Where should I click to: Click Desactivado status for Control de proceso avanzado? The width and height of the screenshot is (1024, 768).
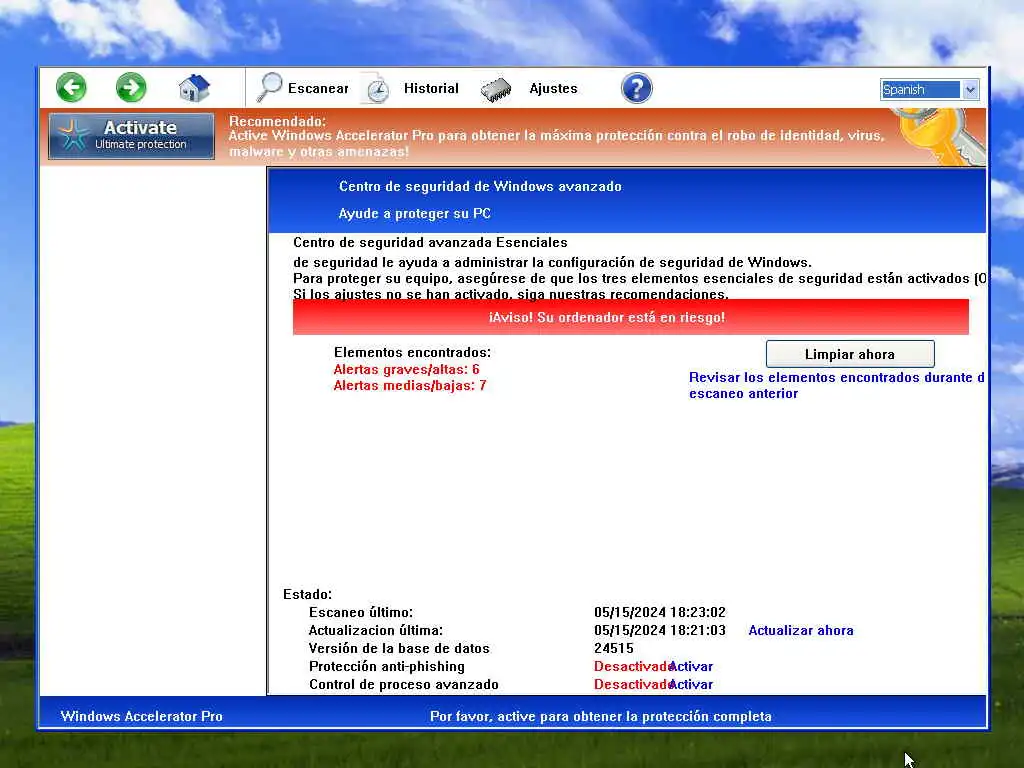click(632, 684)
